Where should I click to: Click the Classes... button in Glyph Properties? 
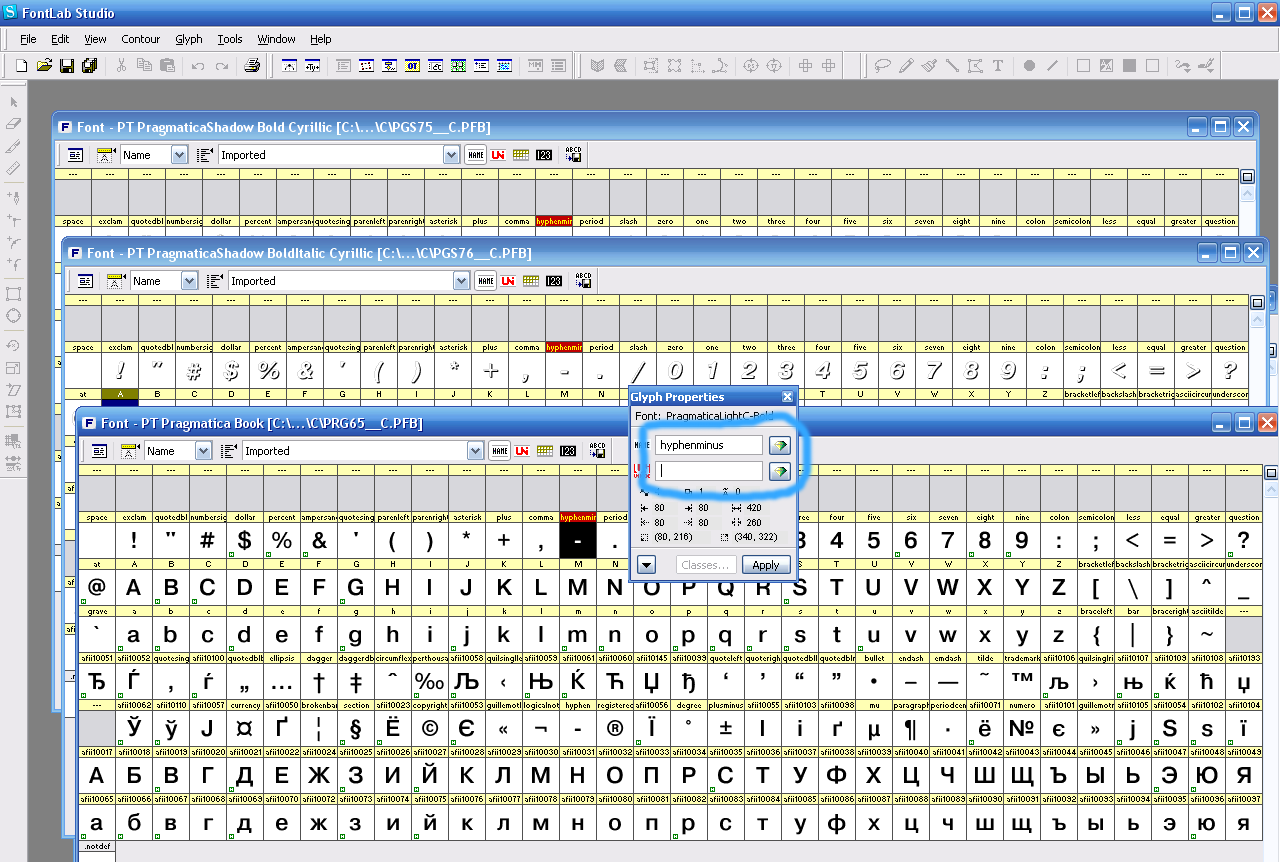click(705, 565)
